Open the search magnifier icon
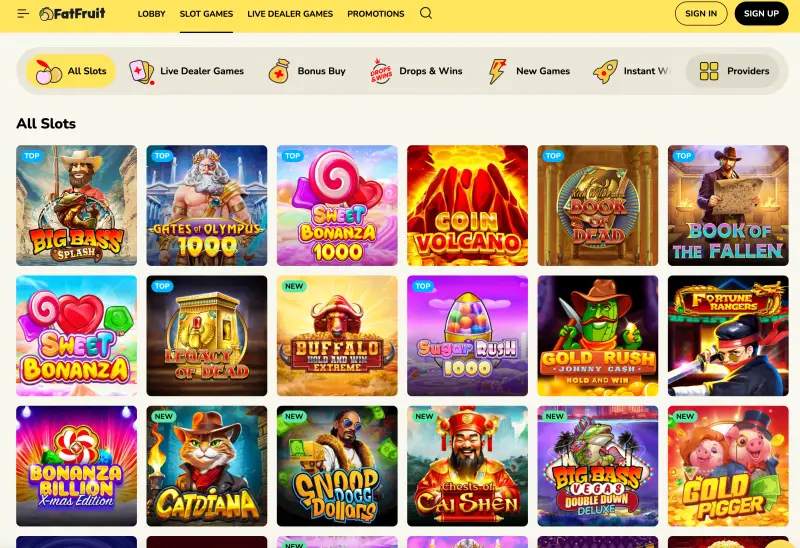This screenshot has width=800, height=548. pos(426,13)
